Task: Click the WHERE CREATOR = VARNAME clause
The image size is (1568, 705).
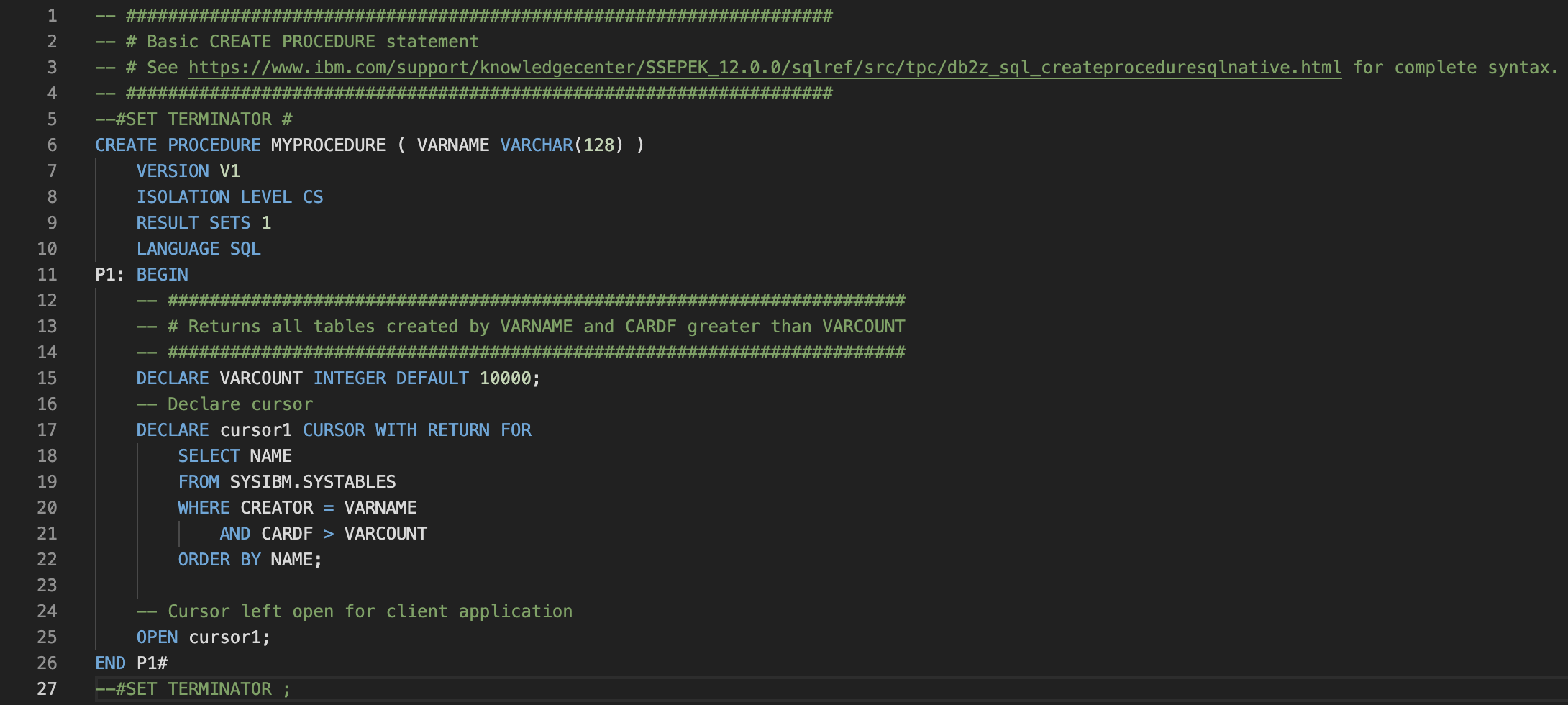Action: [297, 507]
